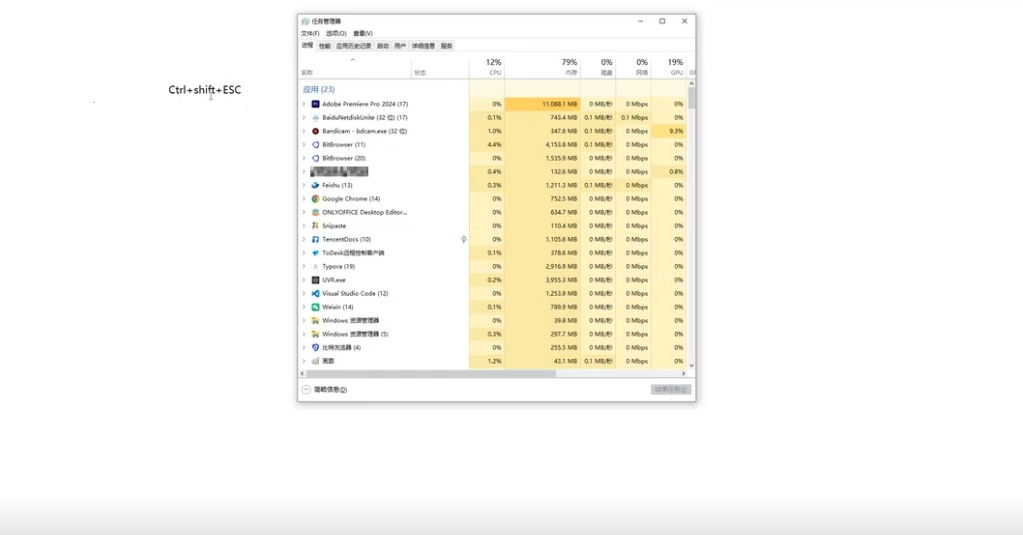Image resolution: width=1023 pixels, height=535 pixels.
Task: Click the vertical scrollbar thumb of process list
Action: click(x=692, y=98)
